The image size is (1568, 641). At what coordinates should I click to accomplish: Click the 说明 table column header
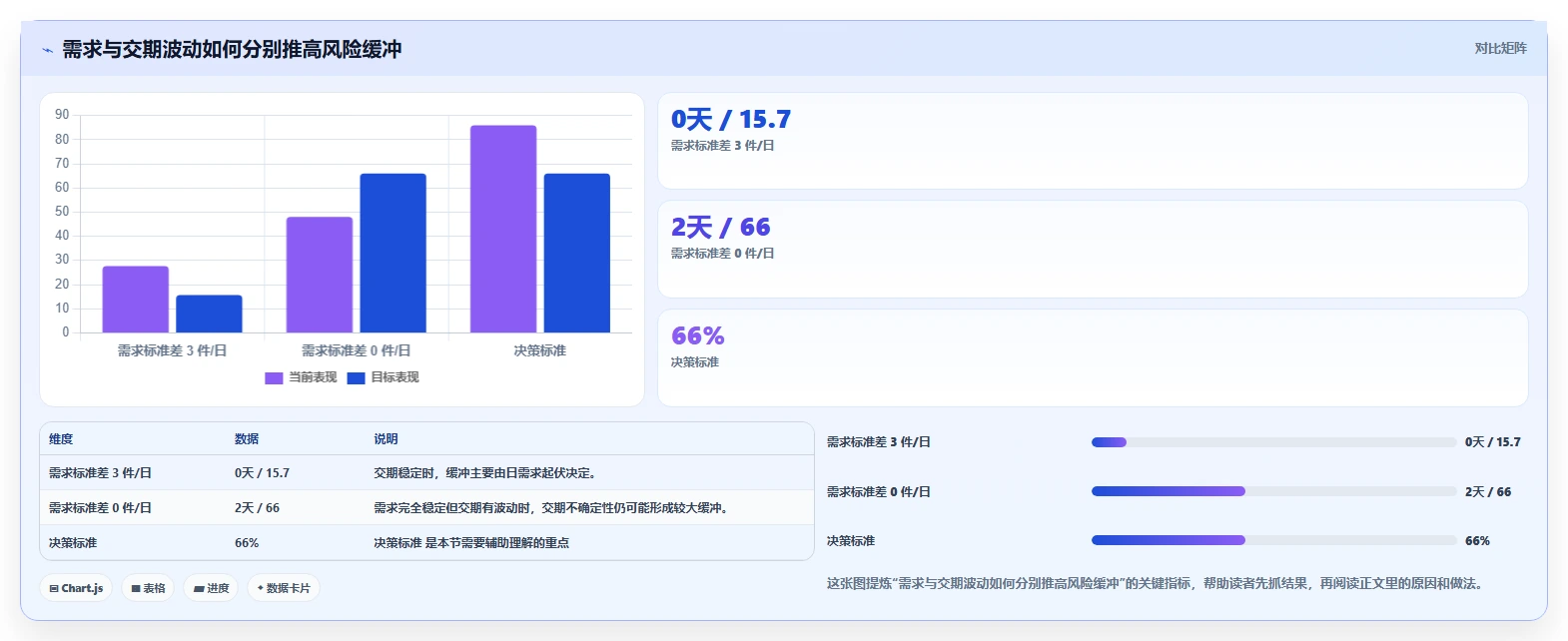coord(386,439)
